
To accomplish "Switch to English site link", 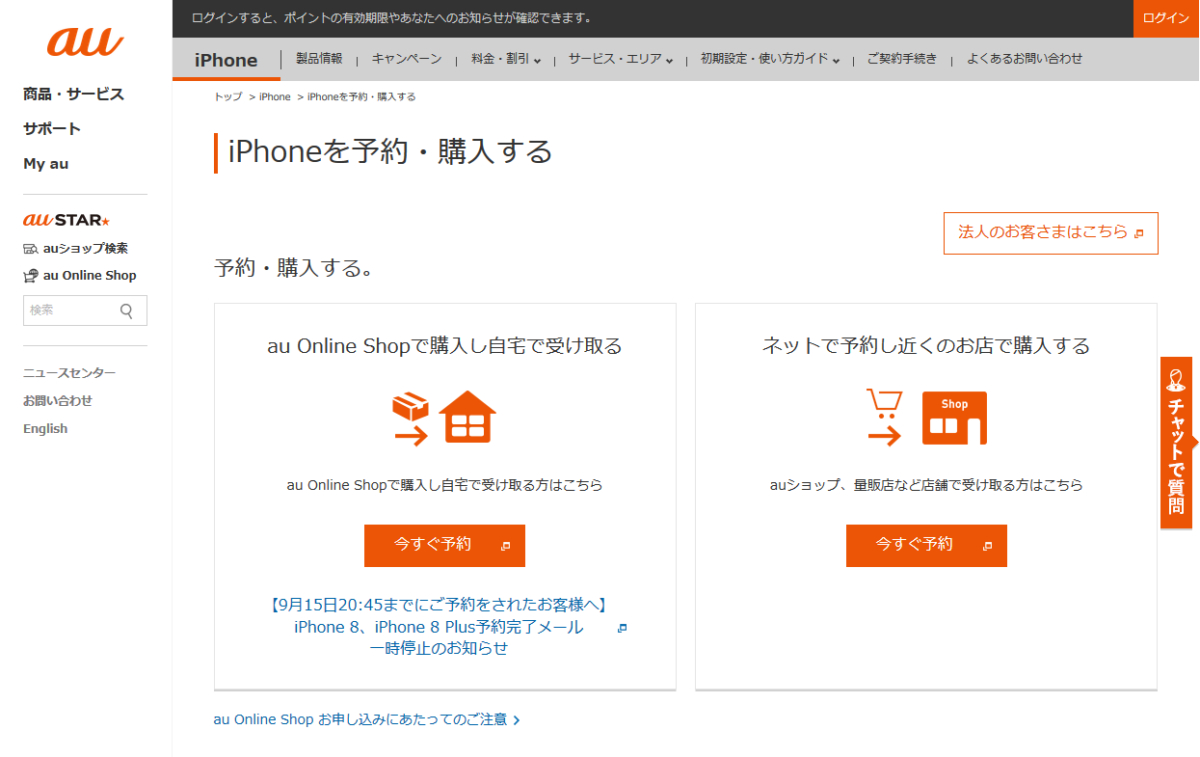I will (x=45, y=429).
